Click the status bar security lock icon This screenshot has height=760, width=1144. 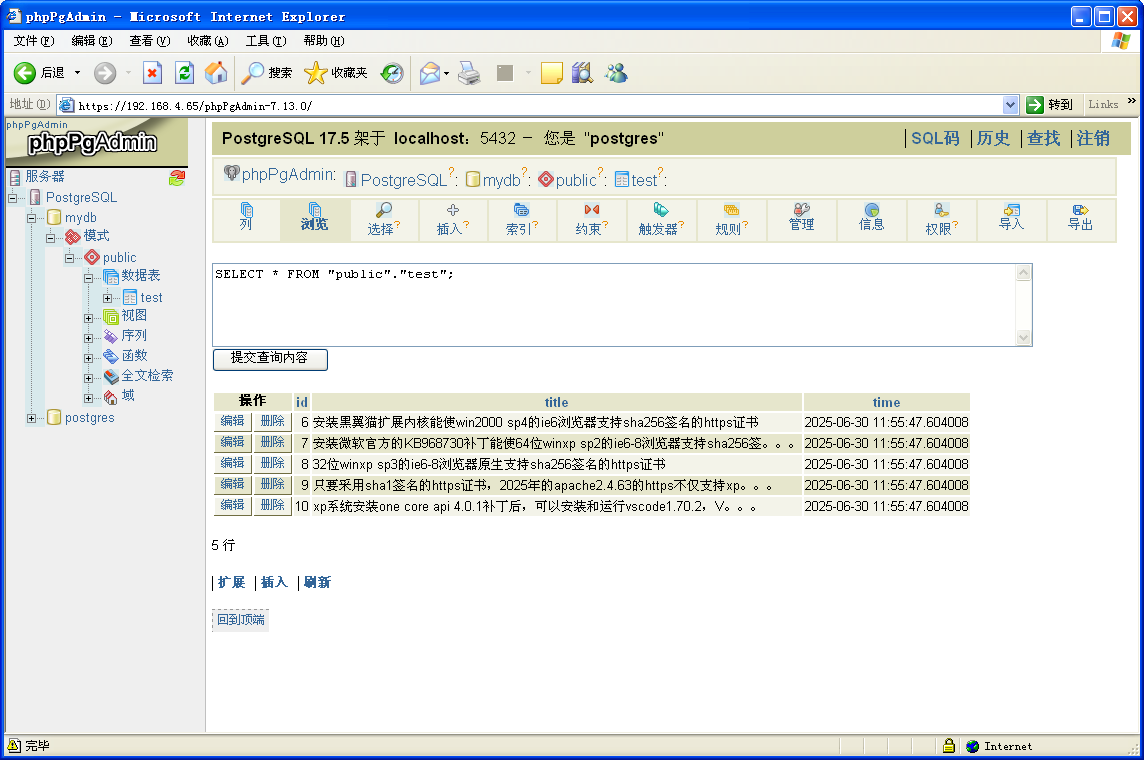(x=948, y=745)
